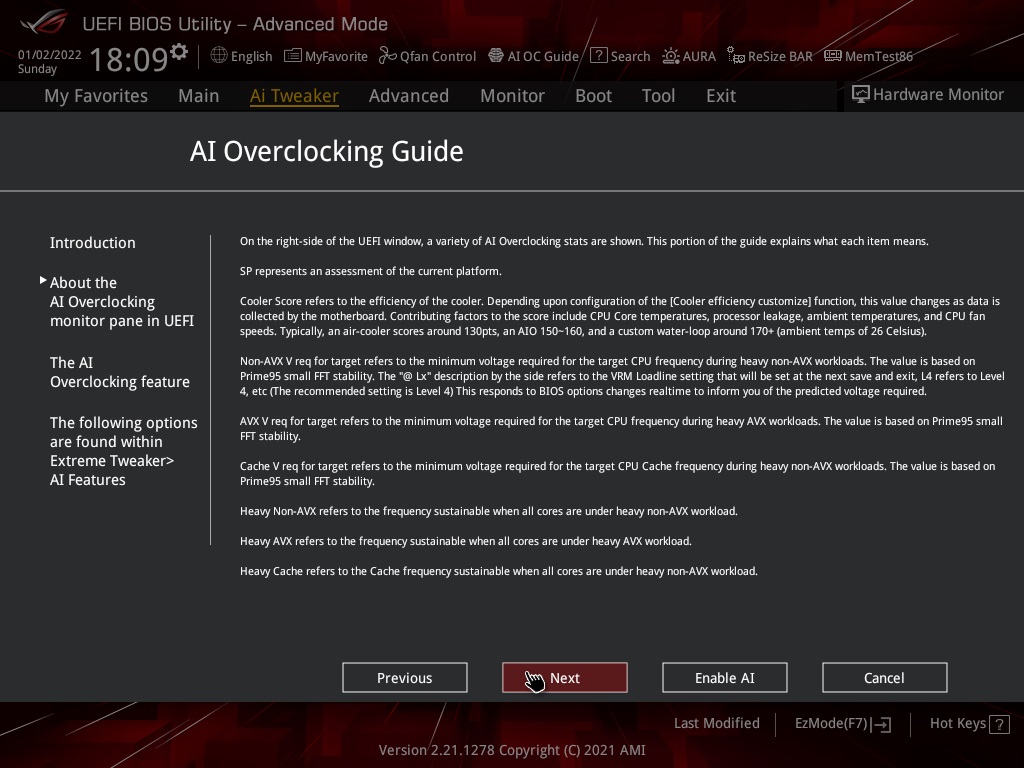Open the Boot menu tab

[593, 96]
